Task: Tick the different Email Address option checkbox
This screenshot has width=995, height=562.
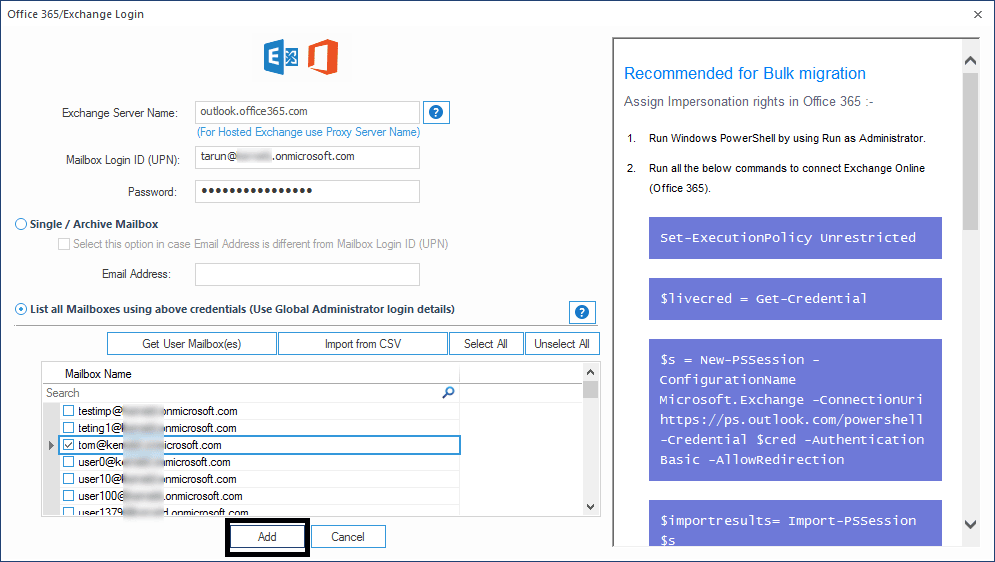Action: tap(64, 244)
